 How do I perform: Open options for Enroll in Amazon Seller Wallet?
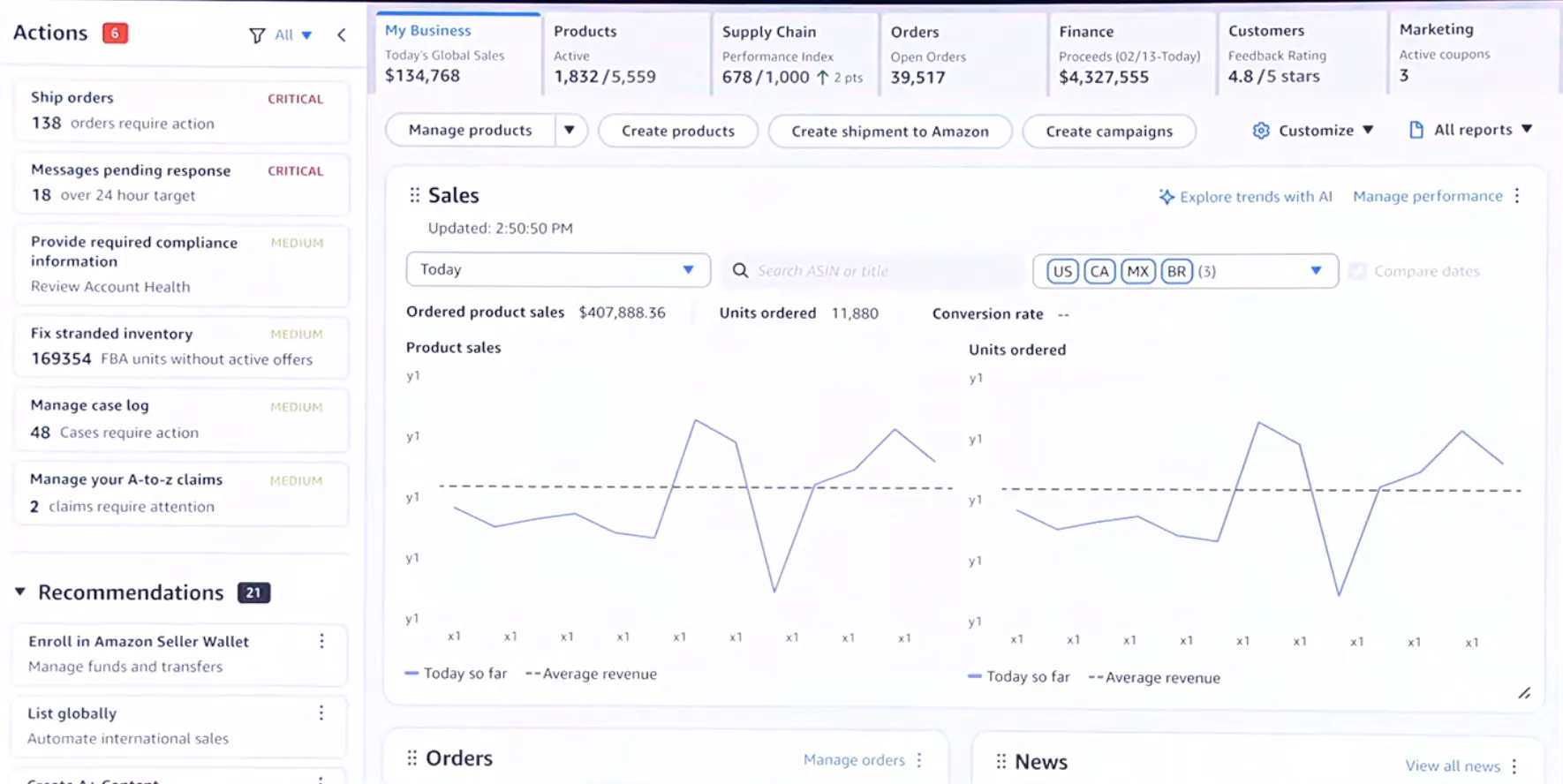pos(321,641)
